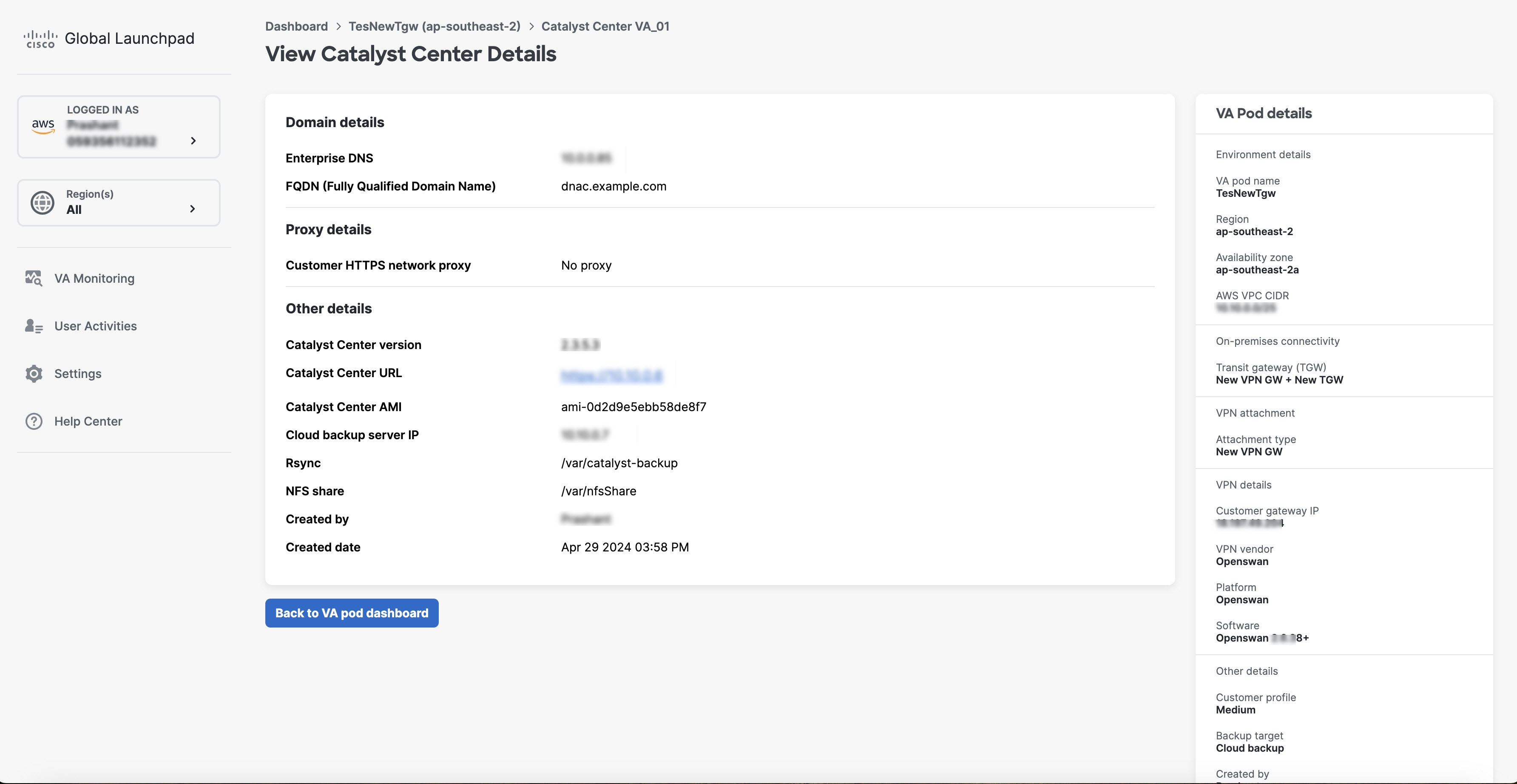Image resolution: width=1517 pixels, height=784 pixels.
Task: Click the Global Launchpad title
Action: click(129, 38)
